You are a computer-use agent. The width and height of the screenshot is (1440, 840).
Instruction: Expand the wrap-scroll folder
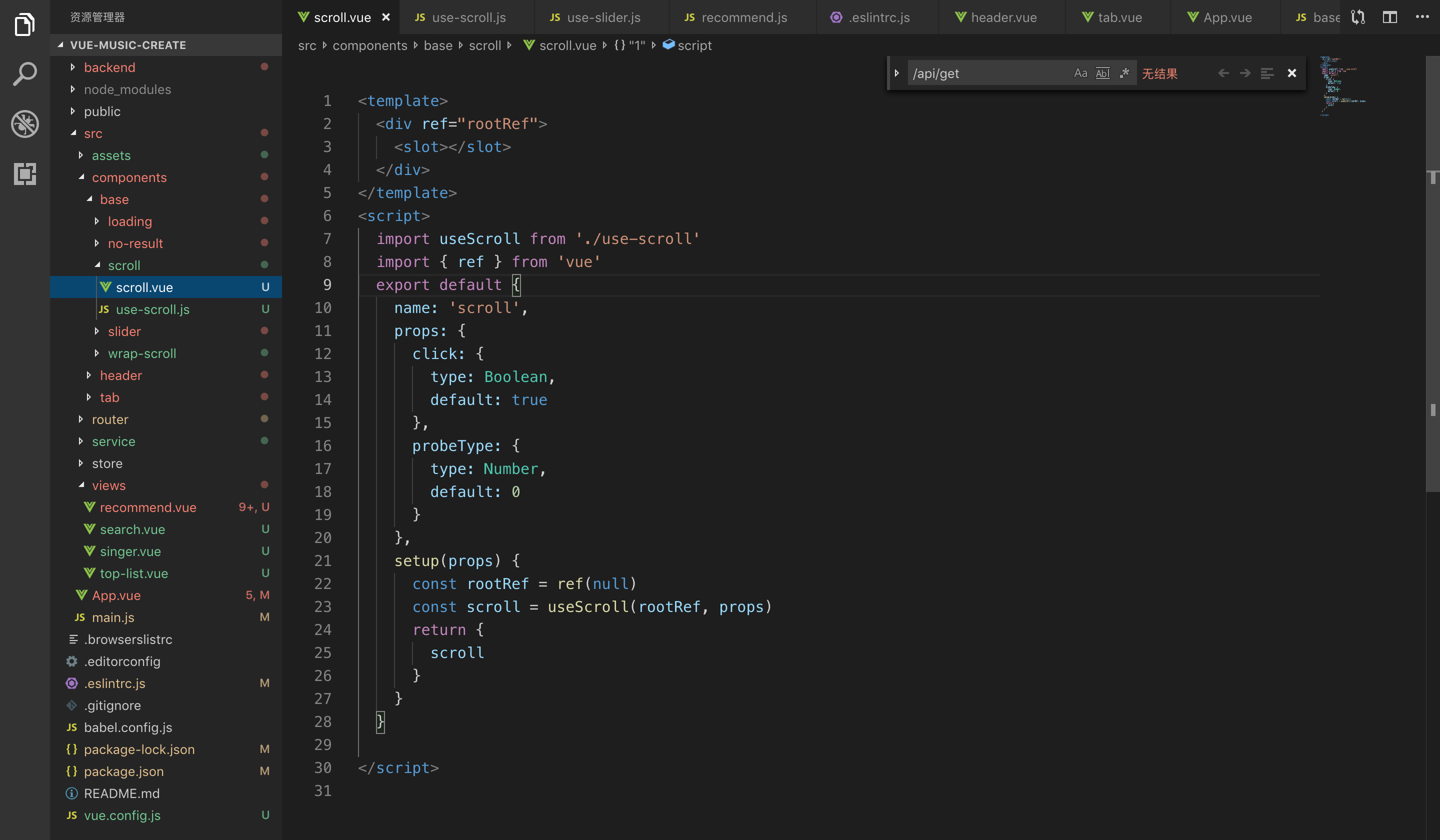click(x=165, y=353)
